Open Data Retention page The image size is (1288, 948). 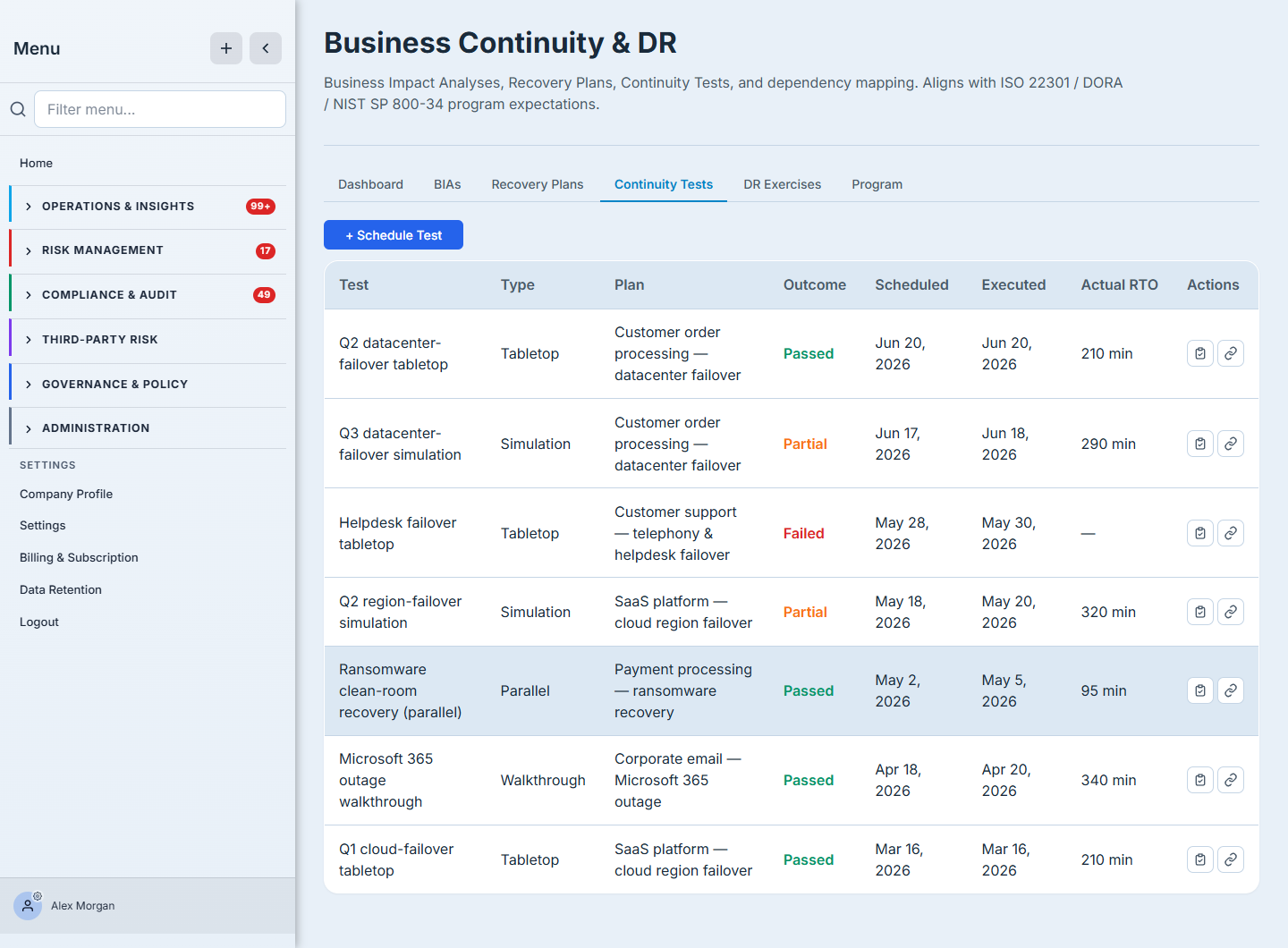(x=61, y=589)
